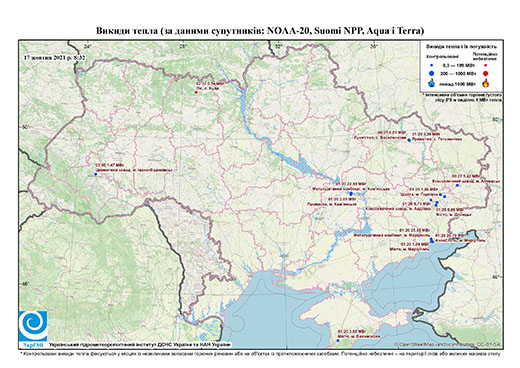
Task: Click the blue marker near Ivano-Frankivsk
Action: click(x=95, y=174)
